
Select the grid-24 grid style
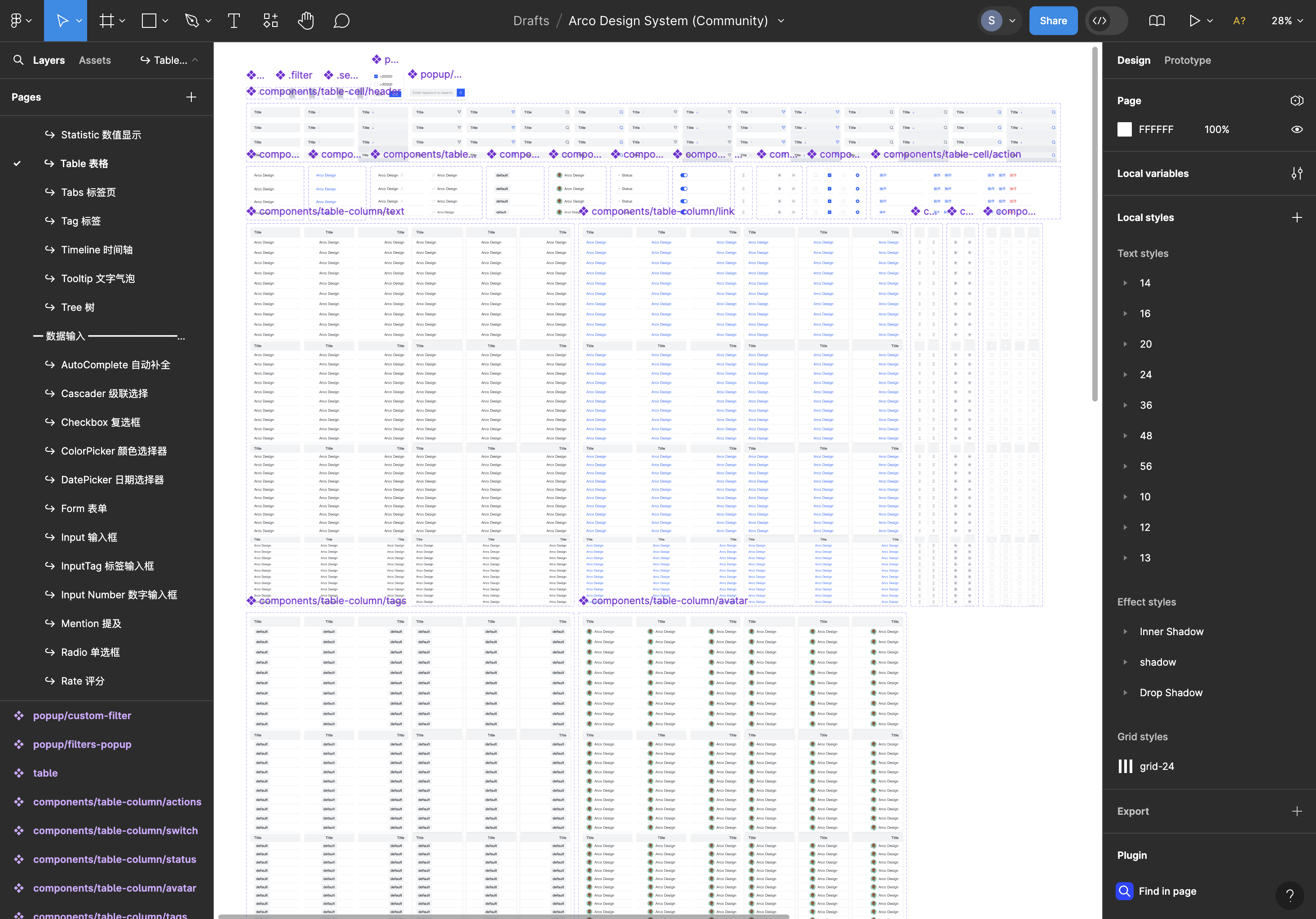1157,766
